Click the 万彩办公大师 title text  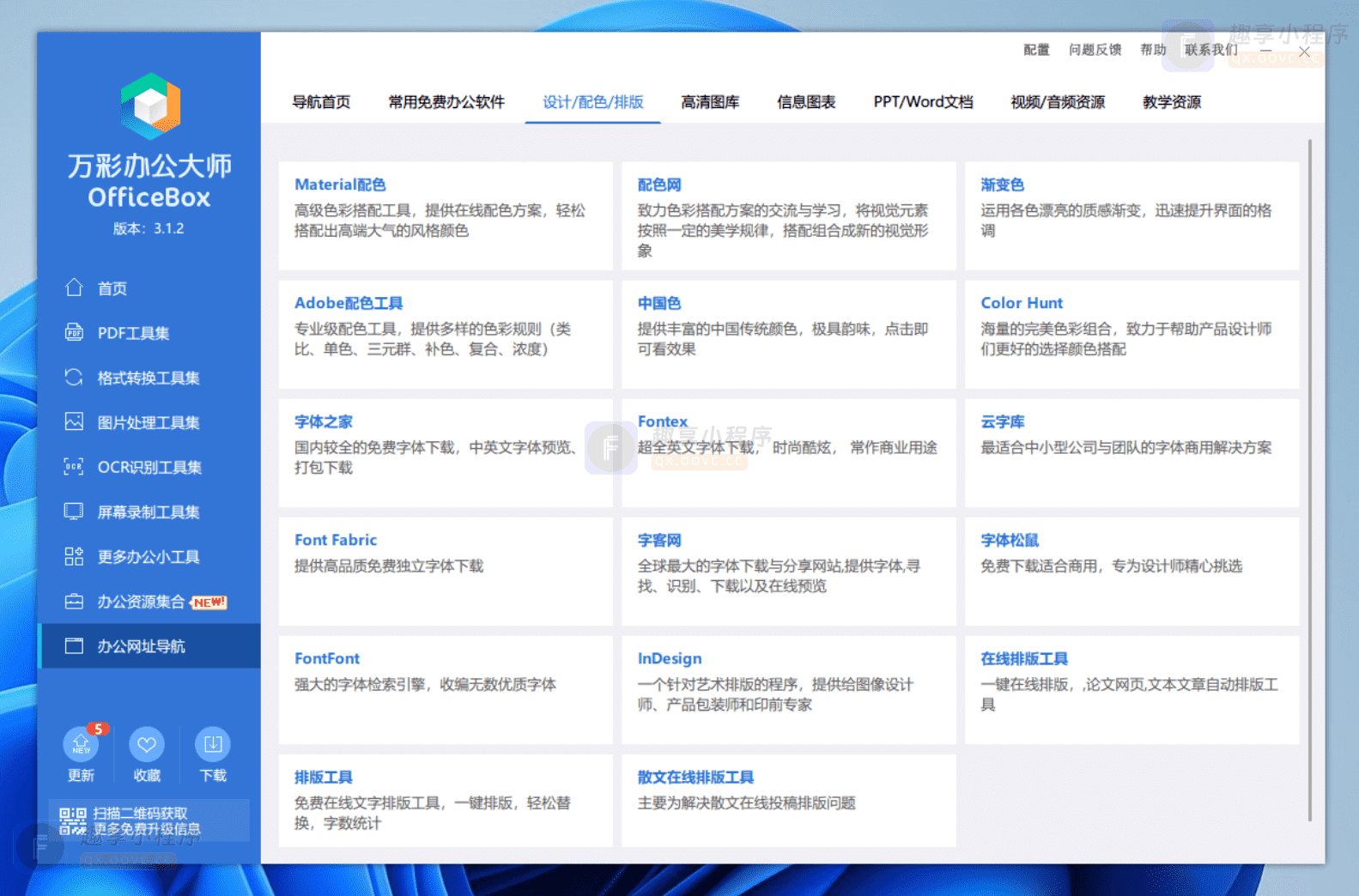click(x=149, y=166)
